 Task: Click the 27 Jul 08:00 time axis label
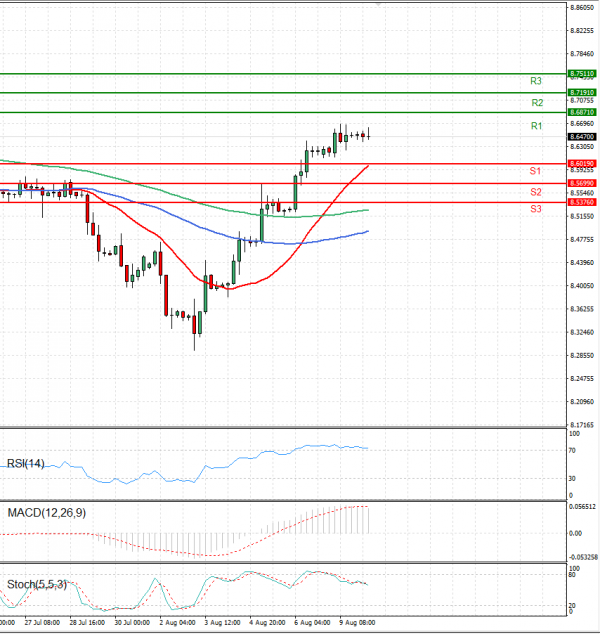point(42,623)
